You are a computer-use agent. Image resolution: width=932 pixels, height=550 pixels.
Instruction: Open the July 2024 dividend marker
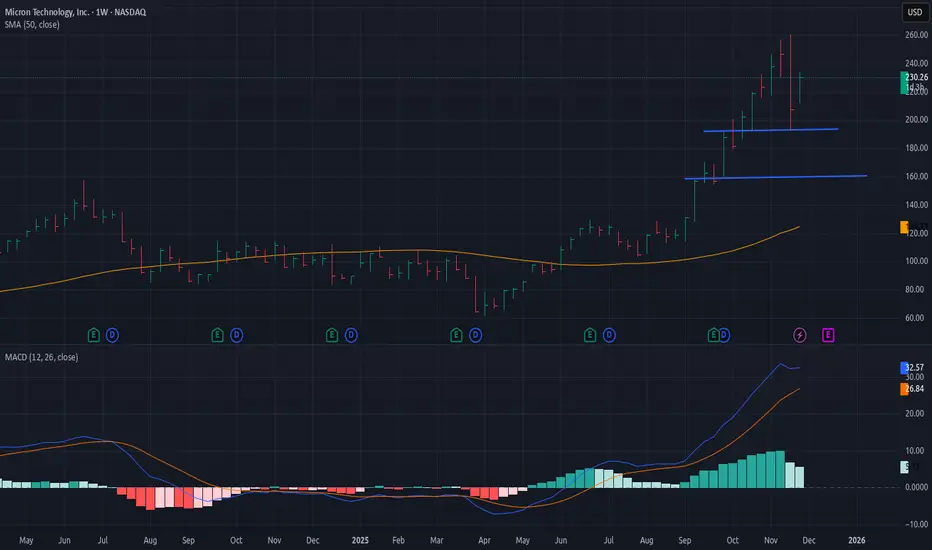(112, 335)
